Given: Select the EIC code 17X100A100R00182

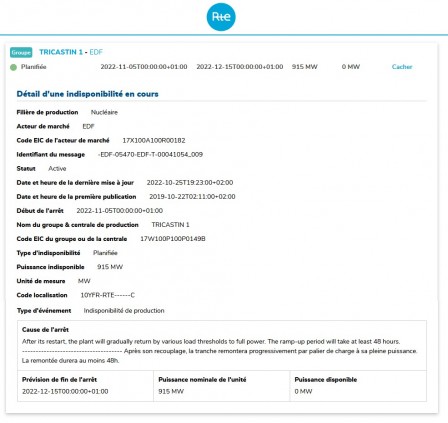Looking at the screenshot, I should point(154,140).
